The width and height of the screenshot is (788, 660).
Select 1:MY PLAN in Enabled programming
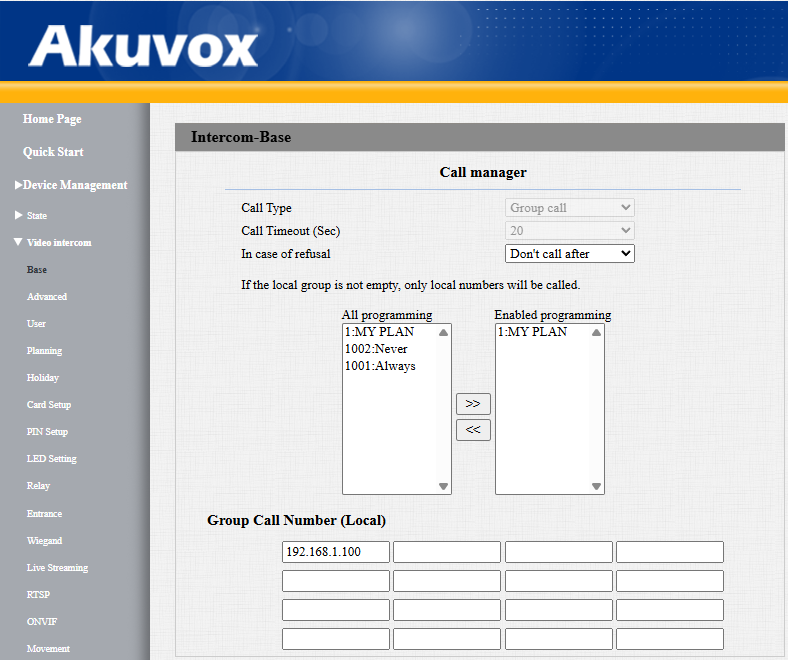(x=532, y=332)
